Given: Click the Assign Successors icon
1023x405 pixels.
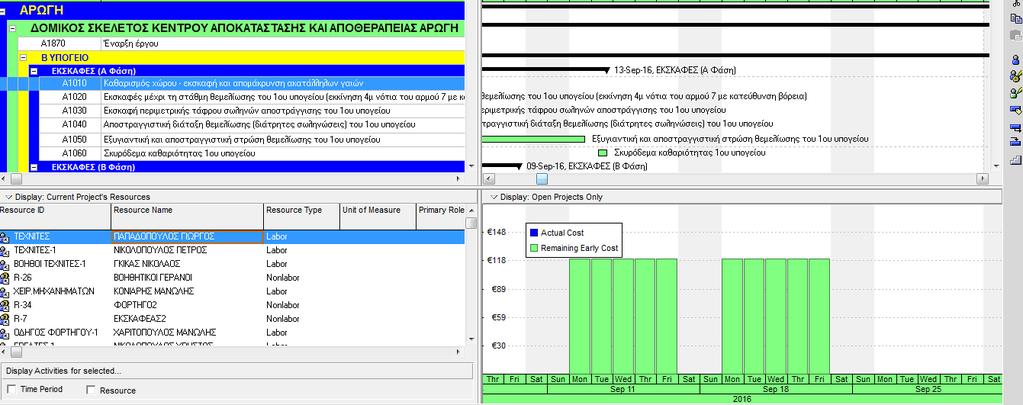Looking at the screenshot, I should pyautogui.click(x=1015, y=142).
